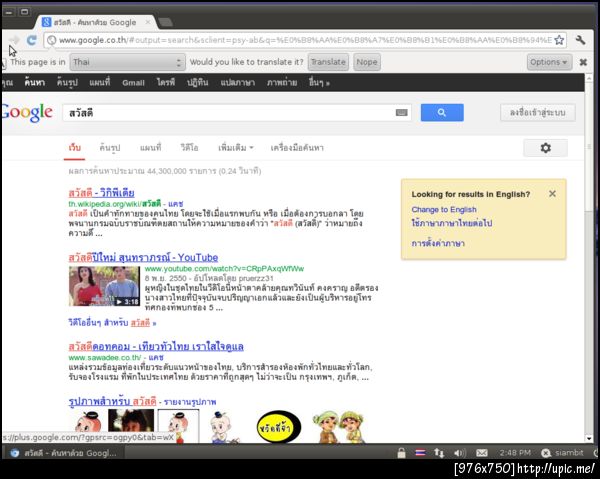Open a new tab next to the Google tab
600x479 pixels.
[x=165, y=22]
